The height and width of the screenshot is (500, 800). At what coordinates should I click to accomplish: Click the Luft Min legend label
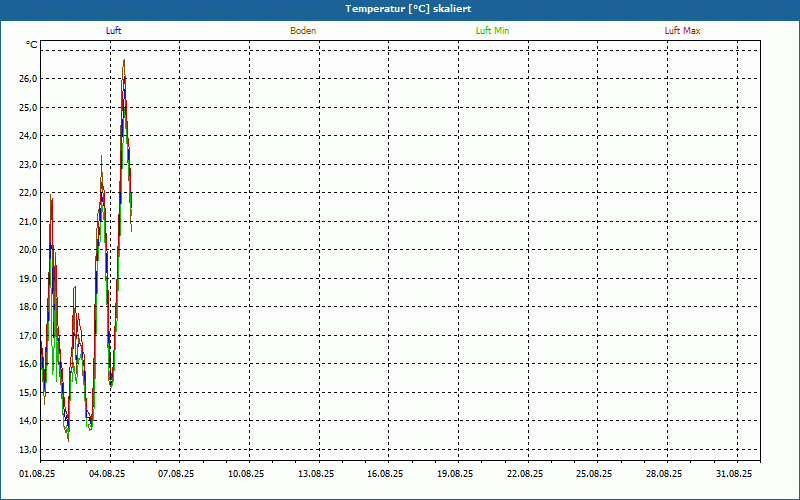click(492, 31)
